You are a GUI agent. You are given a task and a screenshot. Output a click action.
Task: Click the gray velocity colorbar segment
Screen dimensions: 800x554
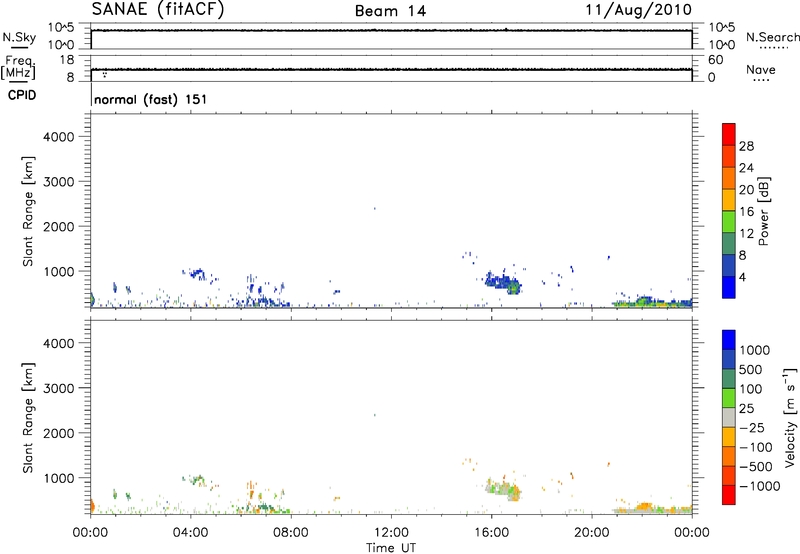(x=729, y=417)
